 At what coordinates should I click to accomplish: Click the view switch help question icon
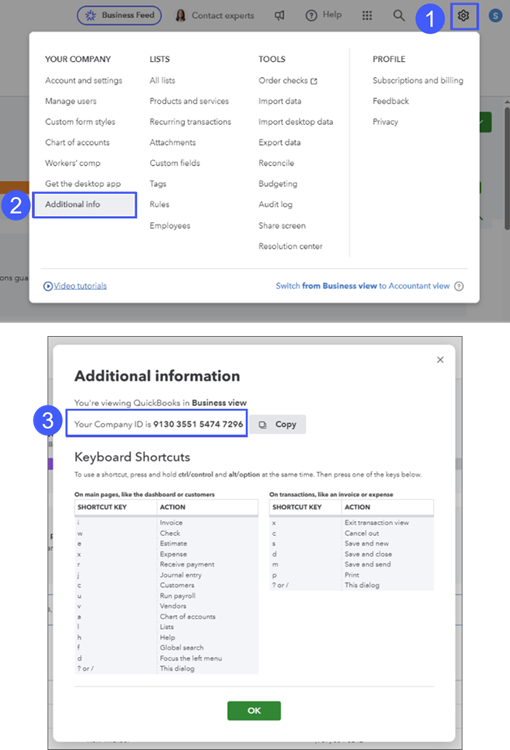(459, 286)
